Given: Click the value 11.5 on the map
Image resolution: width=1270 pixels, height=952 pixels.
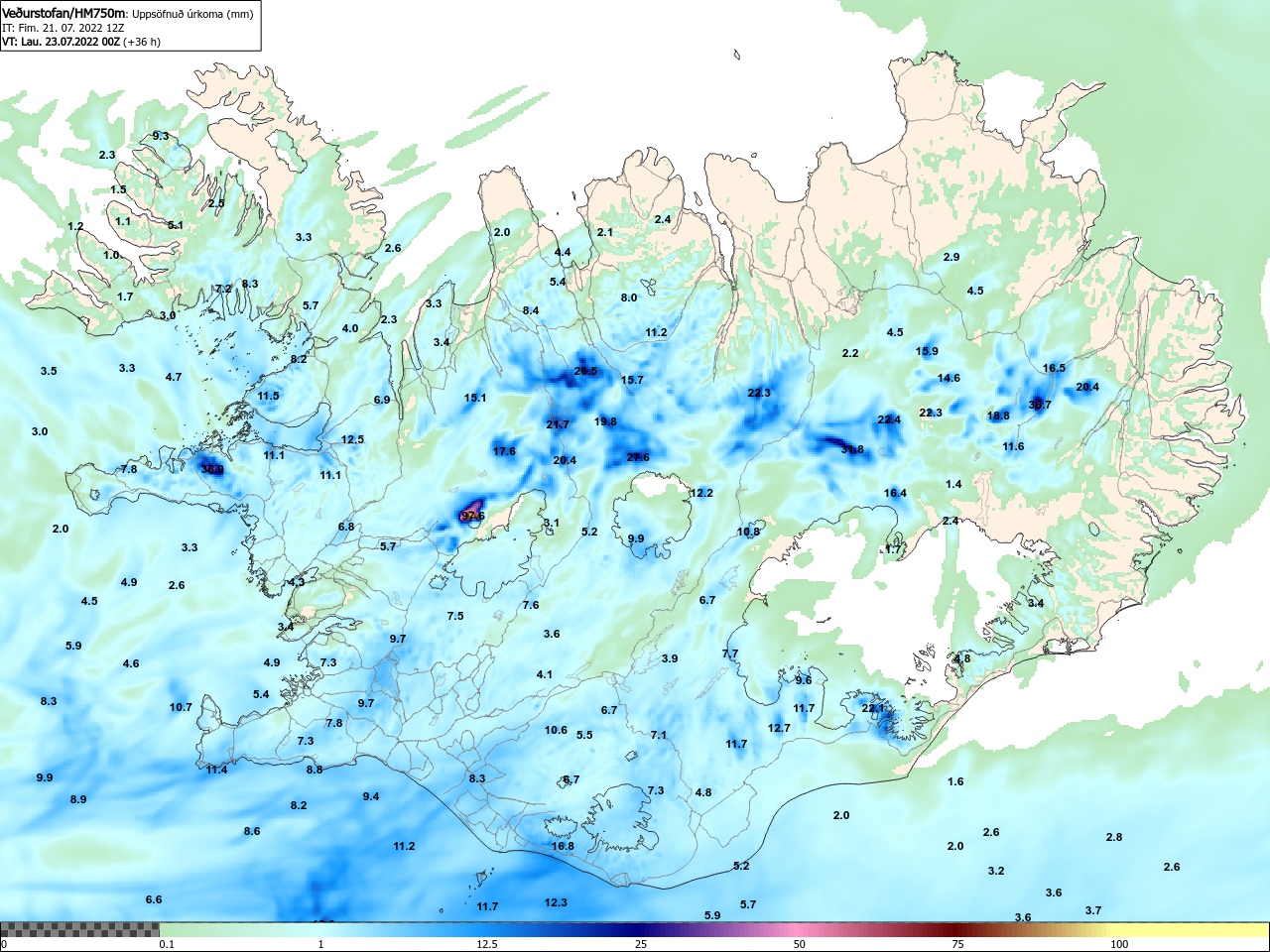Looking at the screenshot, I should (x=269, y=396).
